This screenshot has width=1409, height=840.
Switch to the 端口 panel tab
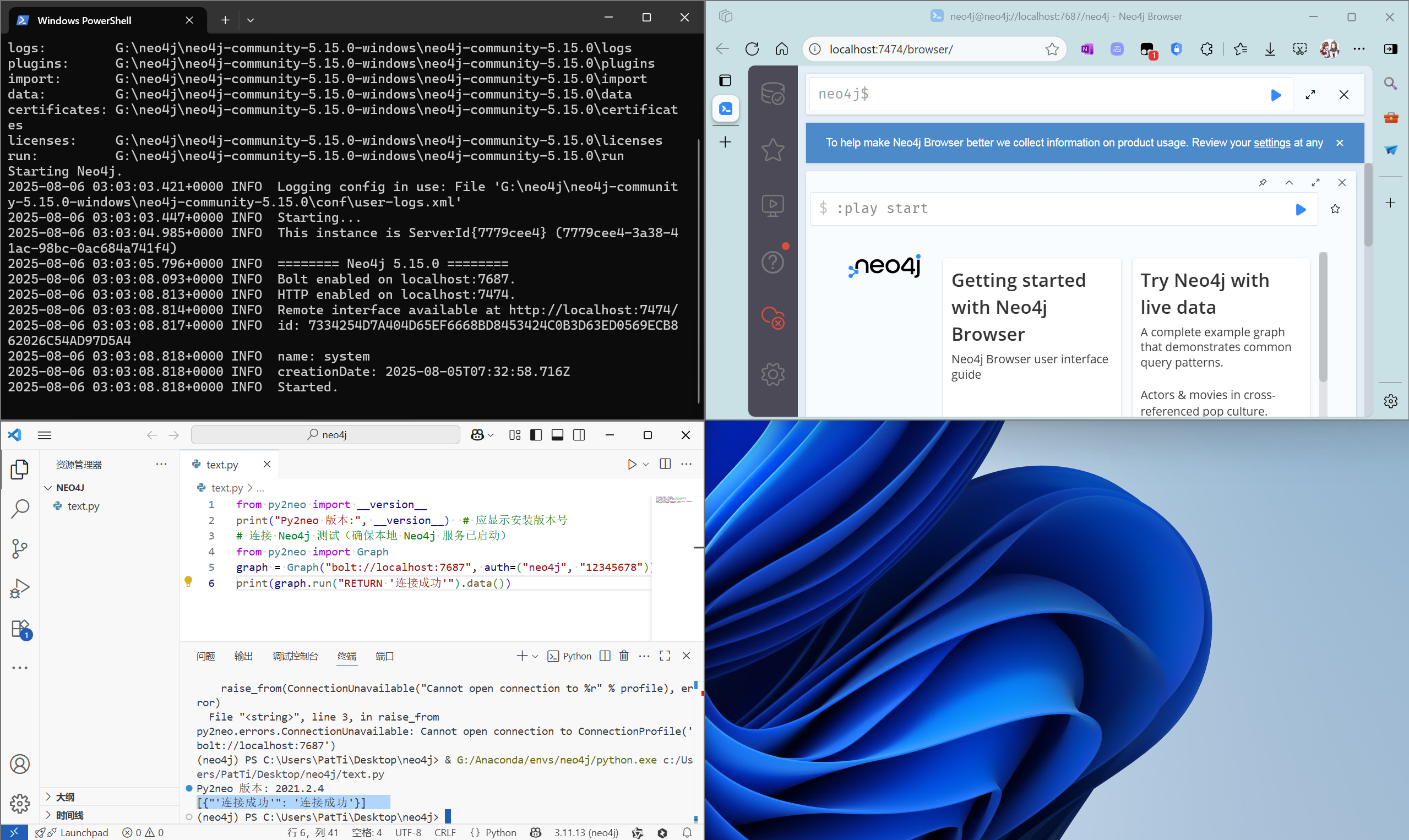pos(384,656)
